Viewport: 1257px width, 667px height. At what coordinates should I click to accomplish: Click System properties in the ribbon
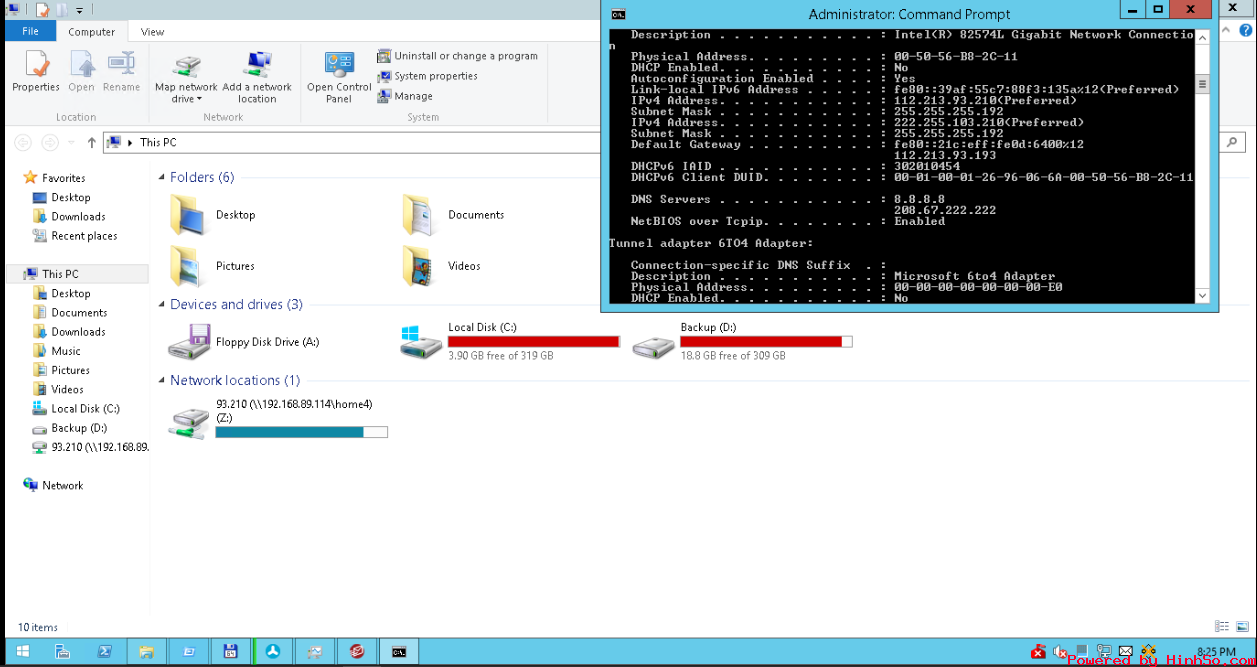point(435,76)
